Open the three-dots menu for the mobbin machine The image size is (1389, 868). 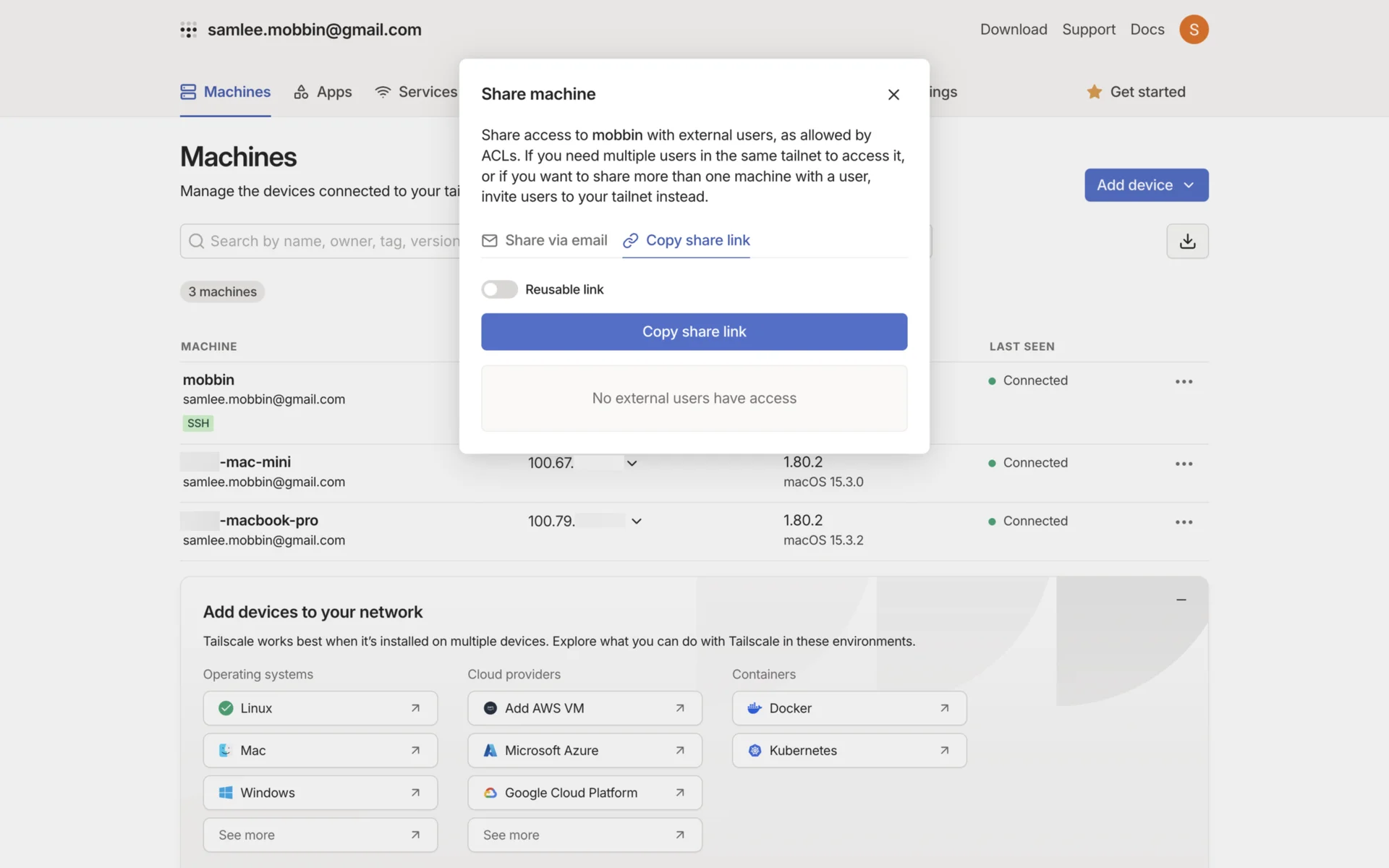pos(1184,381)
